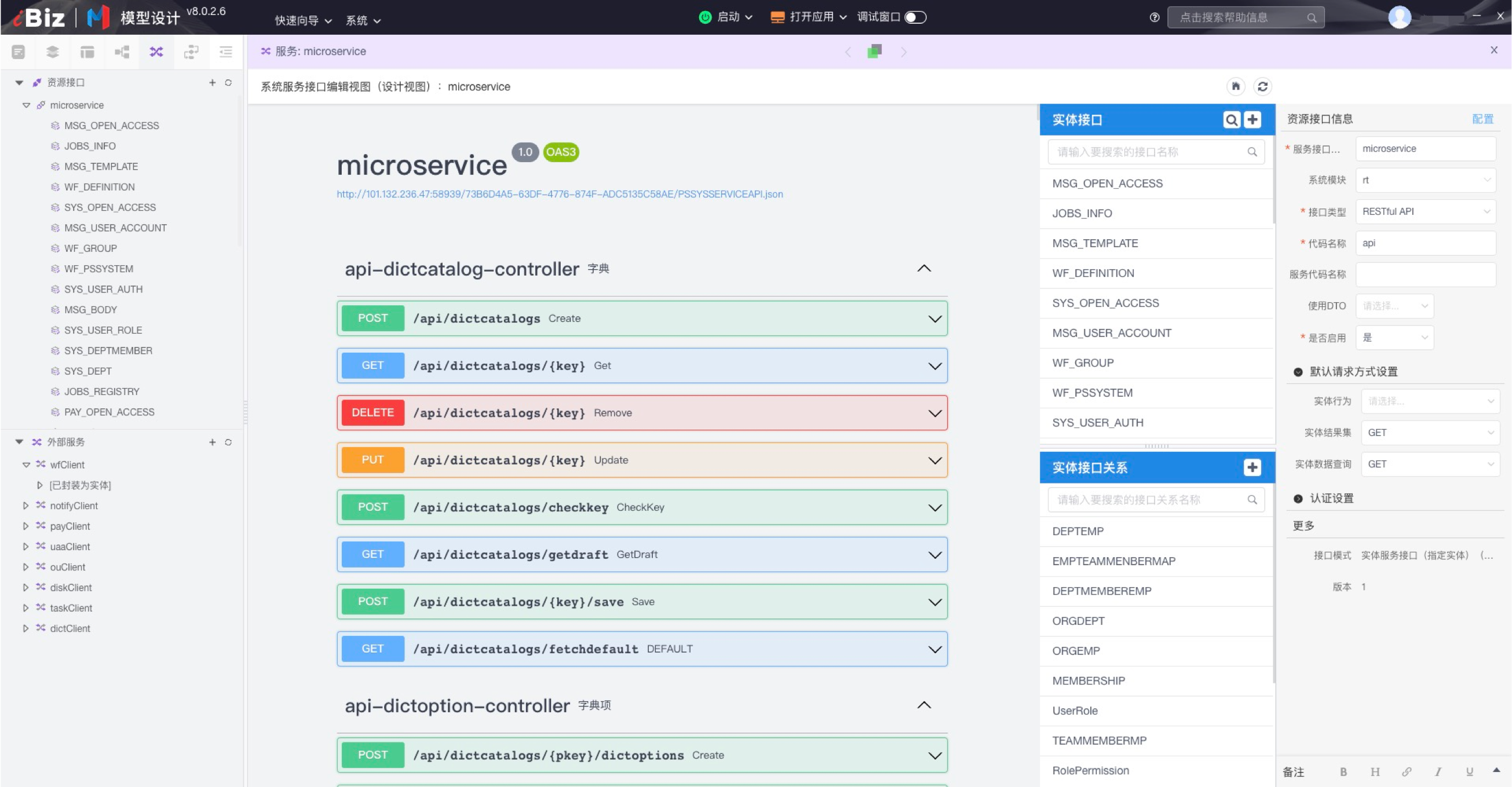Open the 实体行为 dropdown
Image resolution: width=1512 pixels, height=787 pixels.
[x=1430, y=401]
